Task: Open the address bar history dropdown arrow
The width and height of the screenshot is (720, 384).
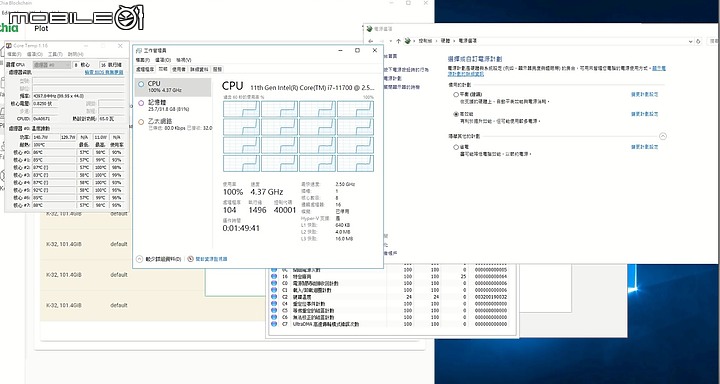Action: [x=691, y=41]
